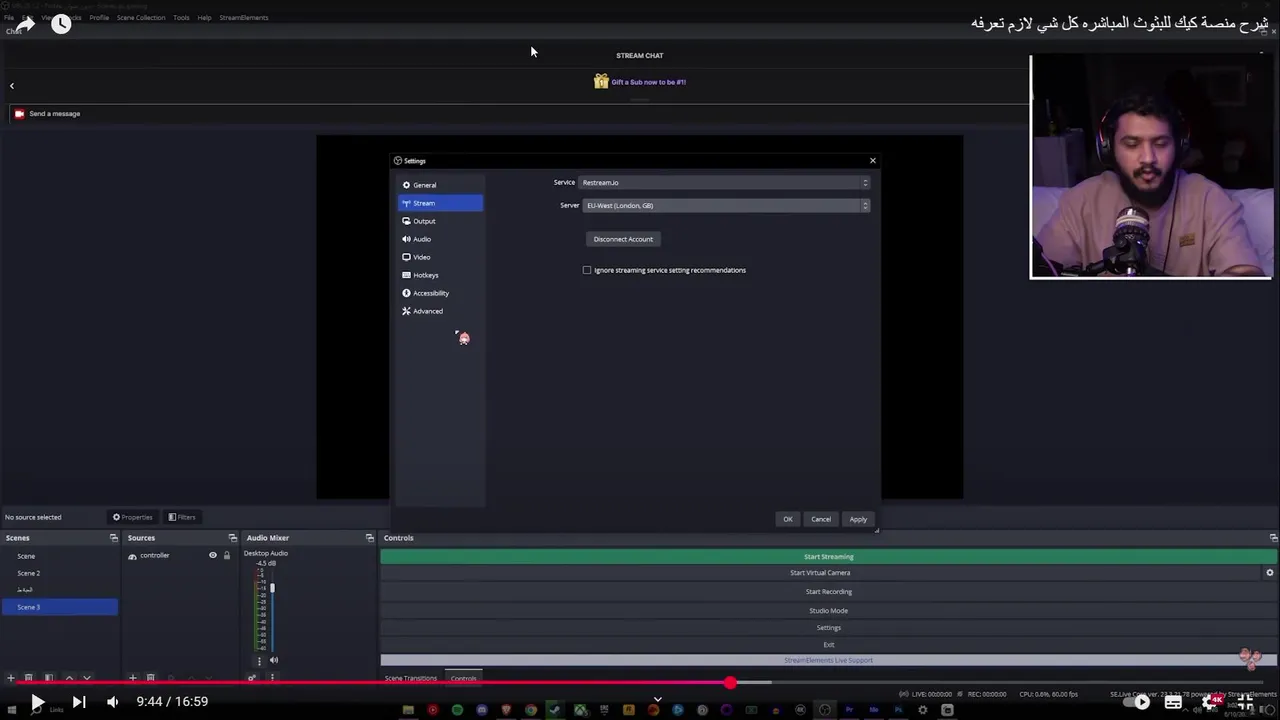The image size is (1280, 720).
Task: Click Start Recording button
Action: 828,591
